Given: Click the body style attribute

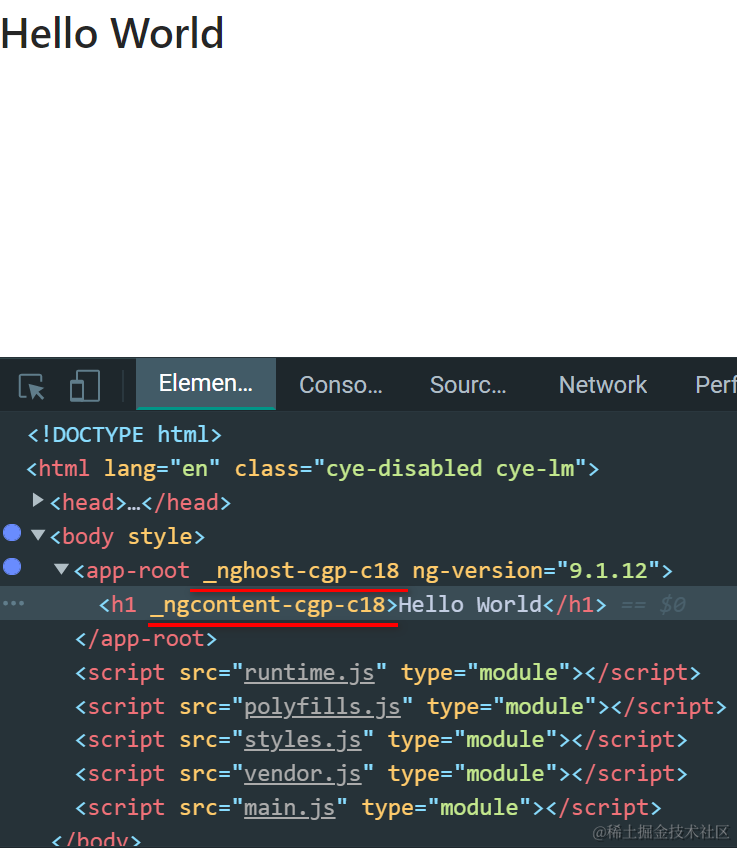Looking at the screenshot, I should (160, 537).
